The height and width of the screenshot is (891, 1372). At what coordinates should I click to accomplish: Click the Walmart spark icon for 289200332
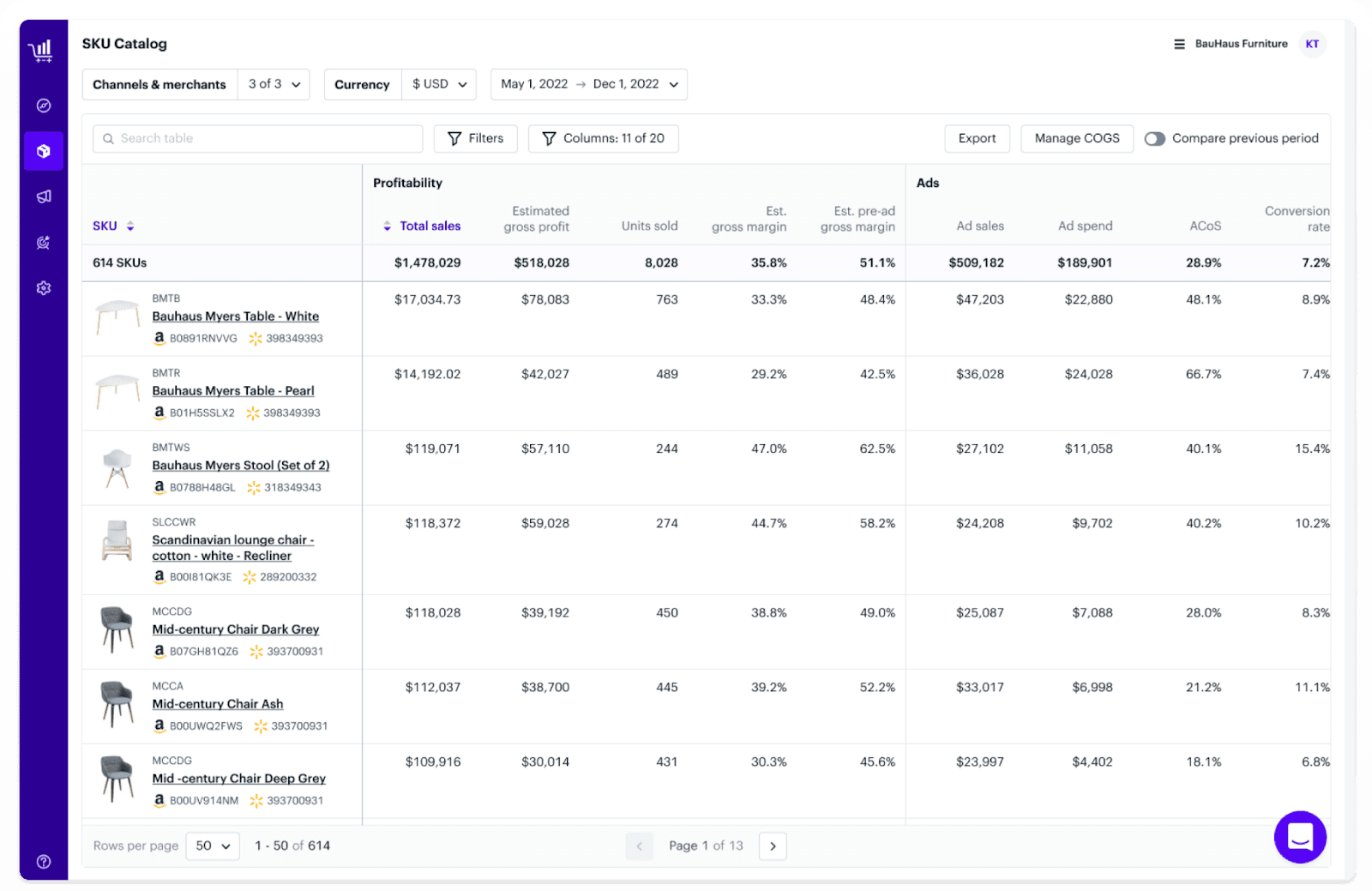pyautogui.click(x=250, y=577)
